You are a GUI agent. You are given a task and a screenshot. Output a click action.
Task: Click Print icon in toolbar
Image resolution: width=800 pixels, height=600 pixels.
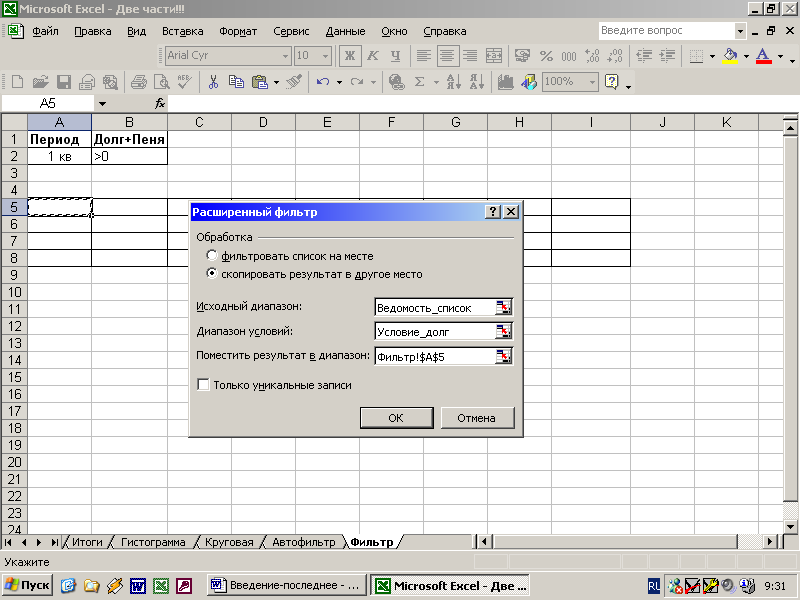coord(138,82)
